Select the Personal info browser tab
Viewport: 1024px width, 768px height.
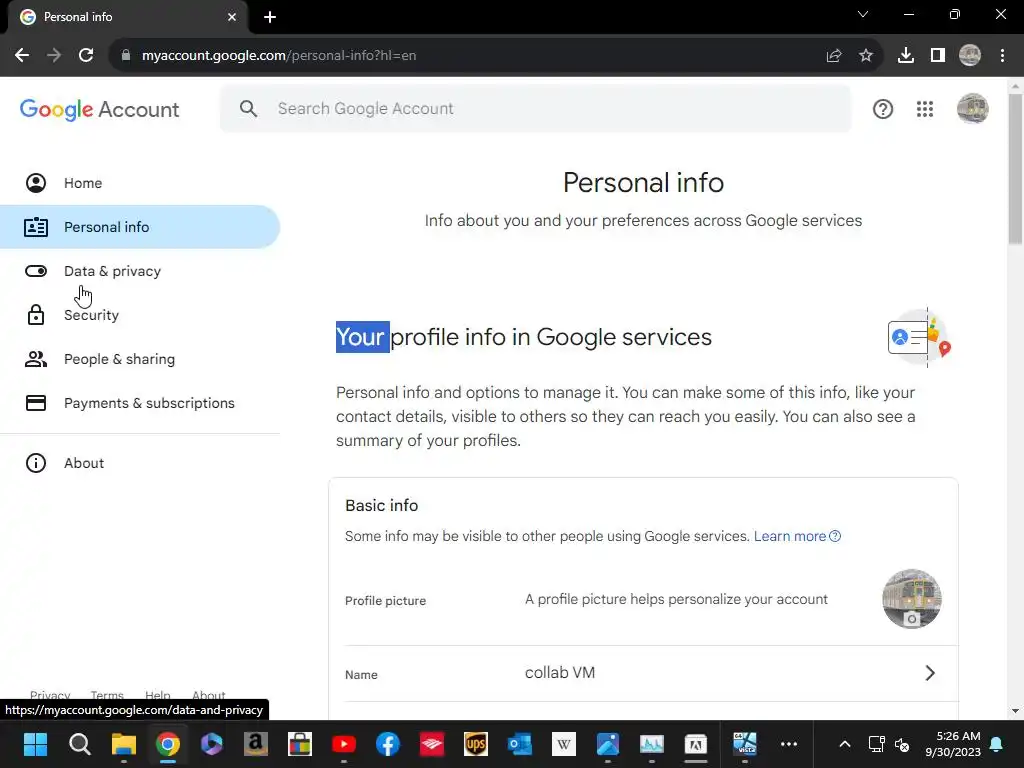128,17
